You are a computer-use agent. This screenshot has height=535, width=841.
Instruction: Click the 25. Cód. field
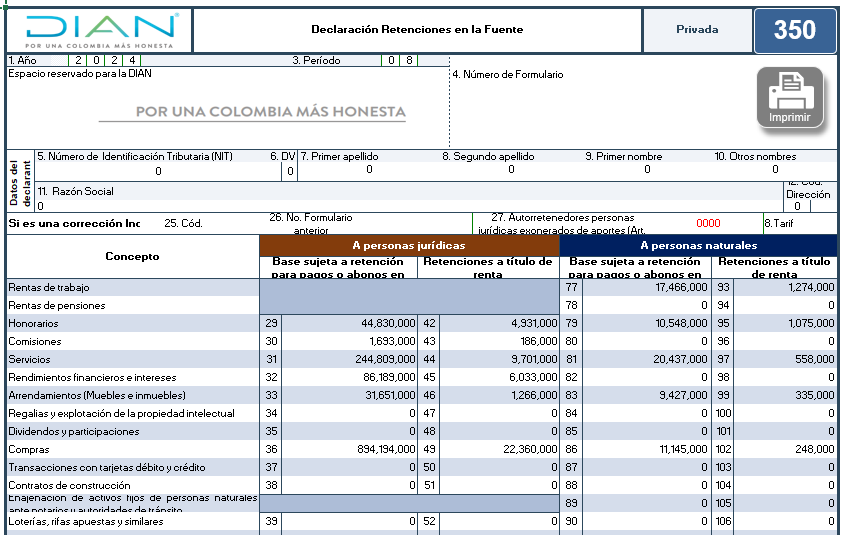click(x=183, y=223)
